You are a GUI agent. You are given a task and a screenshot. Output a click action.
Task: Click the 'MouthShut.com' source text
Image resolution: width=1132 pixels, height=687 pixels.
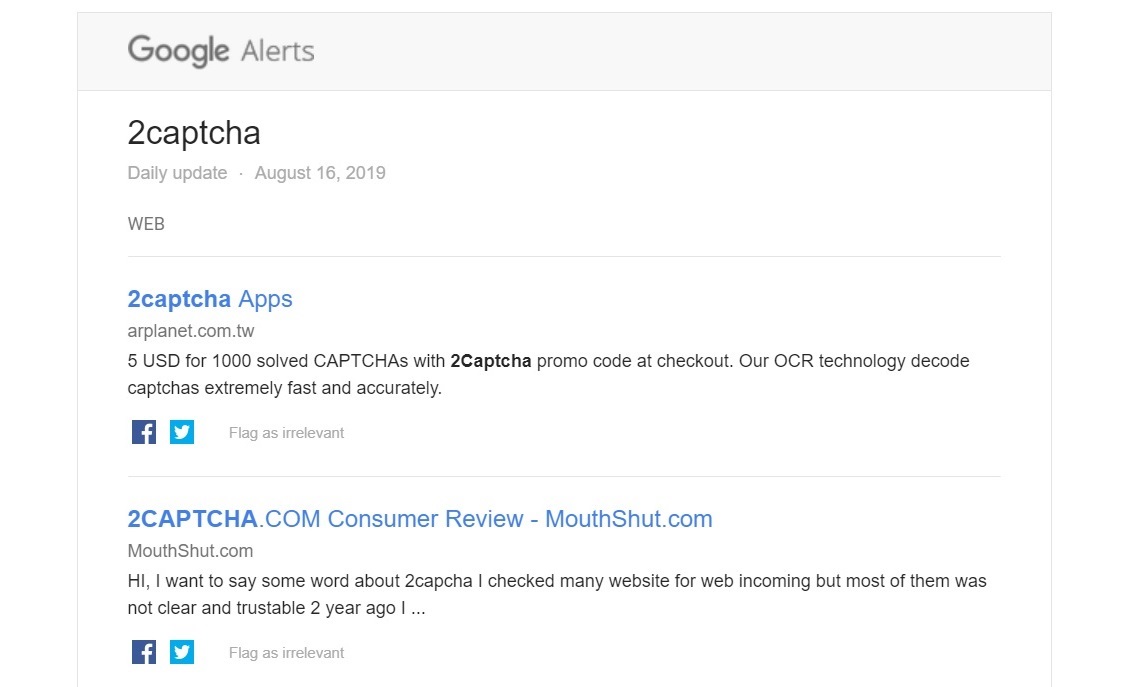point(191,551)
